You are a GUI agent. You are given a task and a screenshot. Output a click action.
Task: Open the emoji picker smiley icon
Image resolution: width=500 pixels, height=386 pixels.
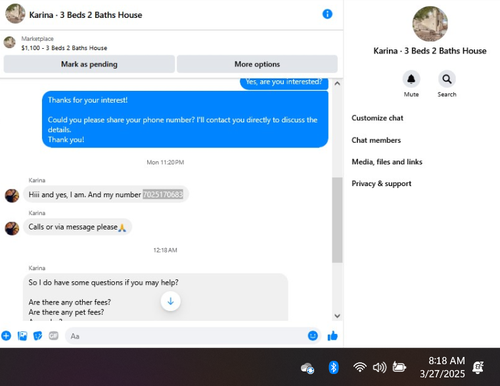point(313,336)
